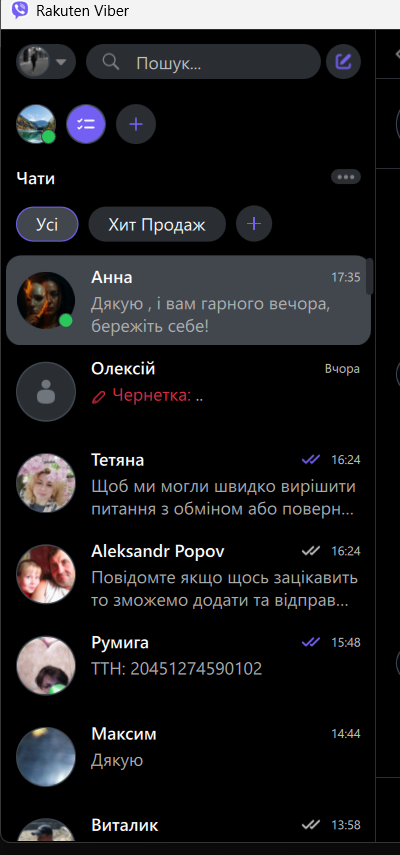
Task: Click the Viber logo in the title bar
Action: tap(20, 10)
